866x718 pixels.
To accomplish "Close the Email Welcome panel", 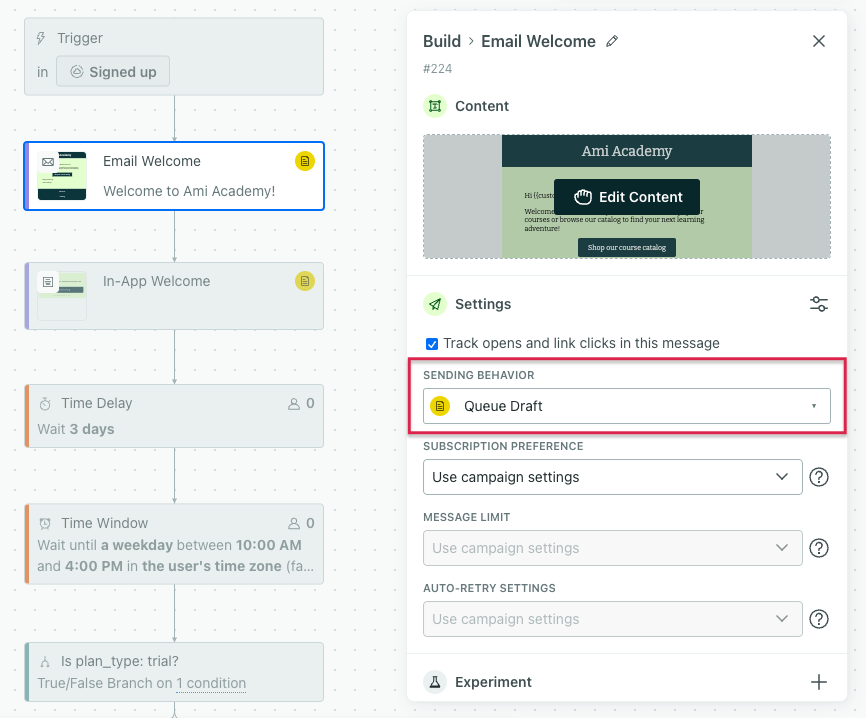I will [818, 41].
